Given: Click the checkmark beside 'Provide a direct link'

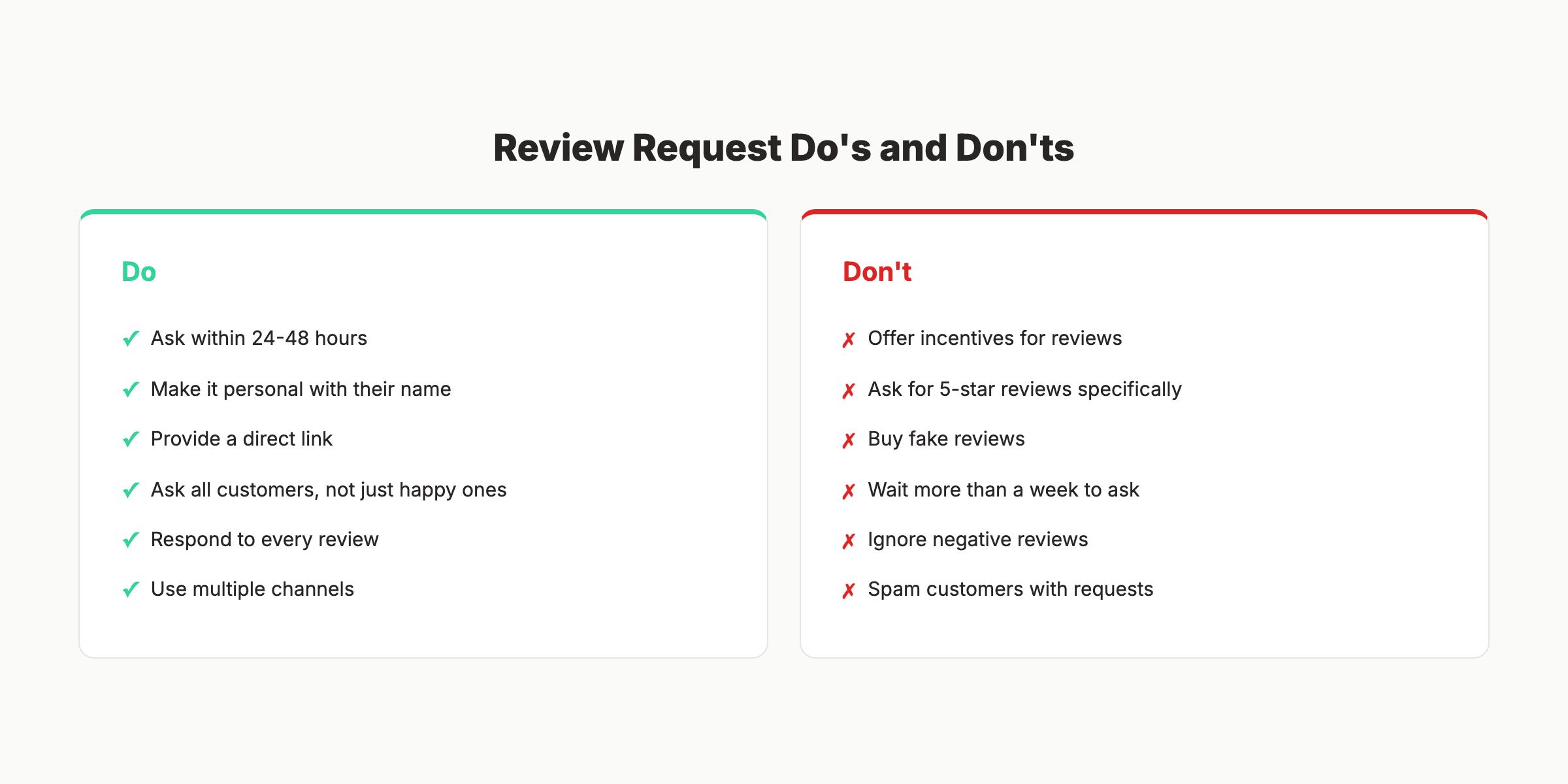Looking at the screenshot, I should click(130, 439).
